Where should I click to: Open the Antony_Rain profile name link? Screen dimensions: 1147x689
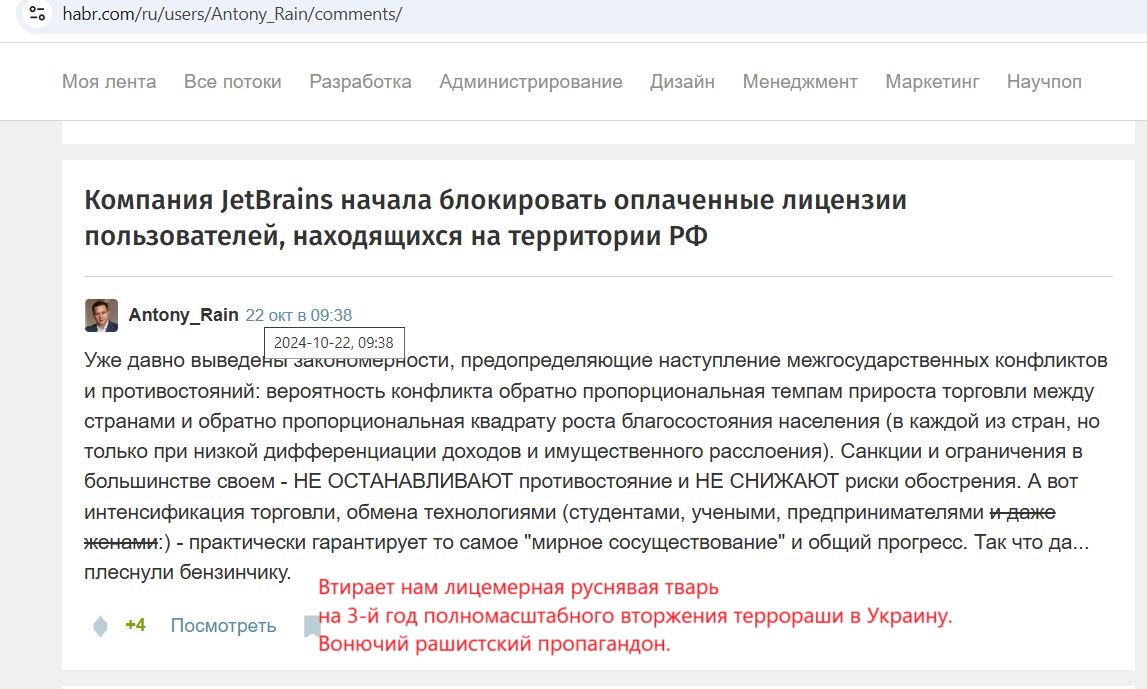pyautogui.click(x=184, y=315)
